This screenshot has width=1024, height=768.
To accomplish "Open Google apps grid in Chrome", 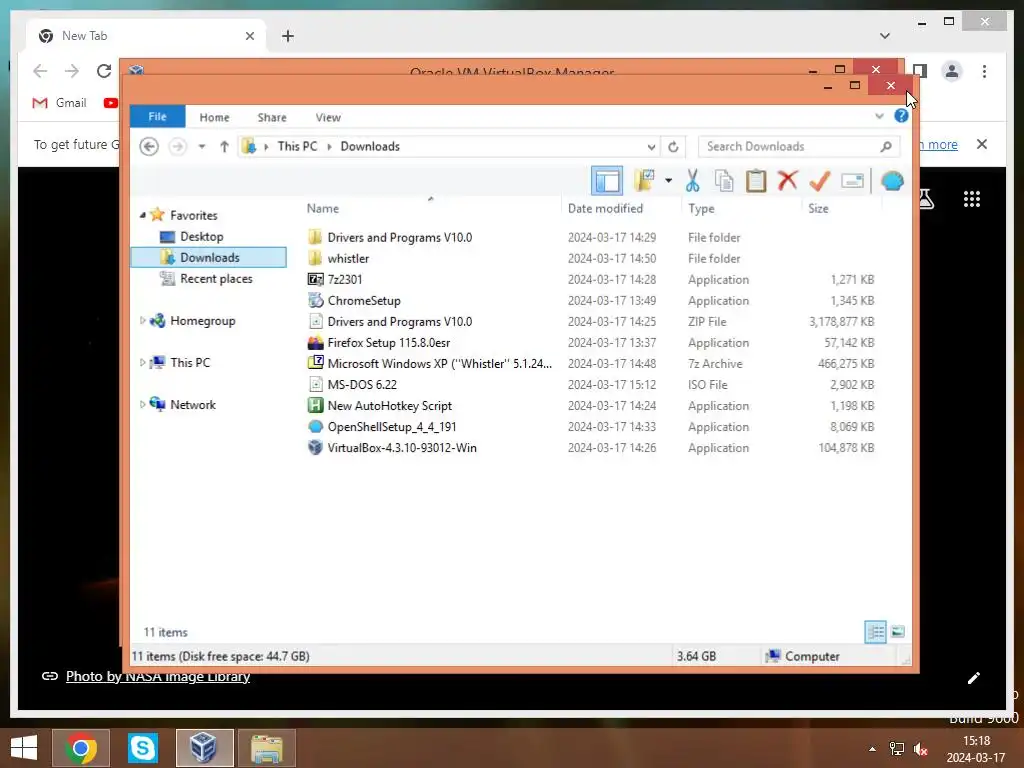I will [972, 199].
